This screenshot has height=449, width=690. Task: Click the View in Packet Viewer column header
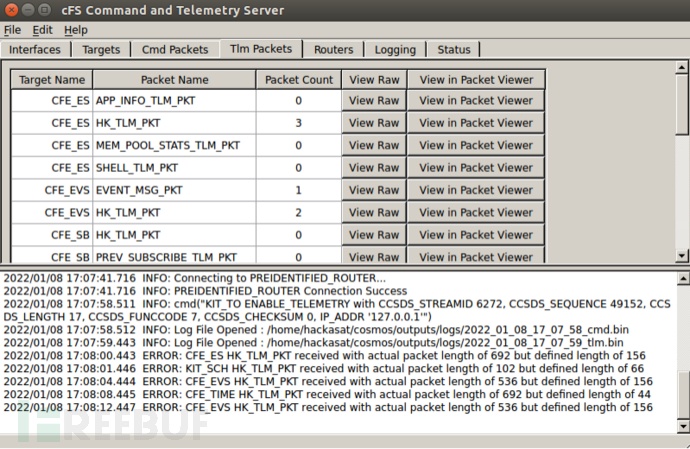point(476,80)
